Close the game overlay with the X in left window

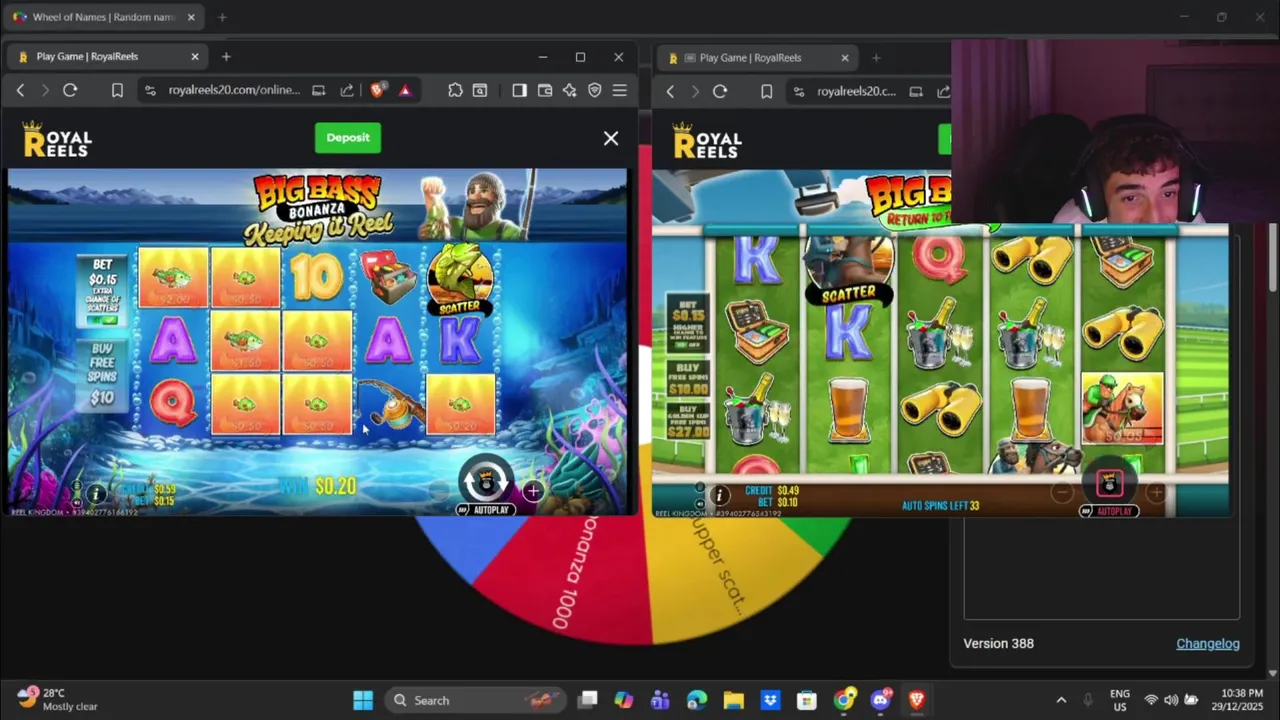coord(611,139)
